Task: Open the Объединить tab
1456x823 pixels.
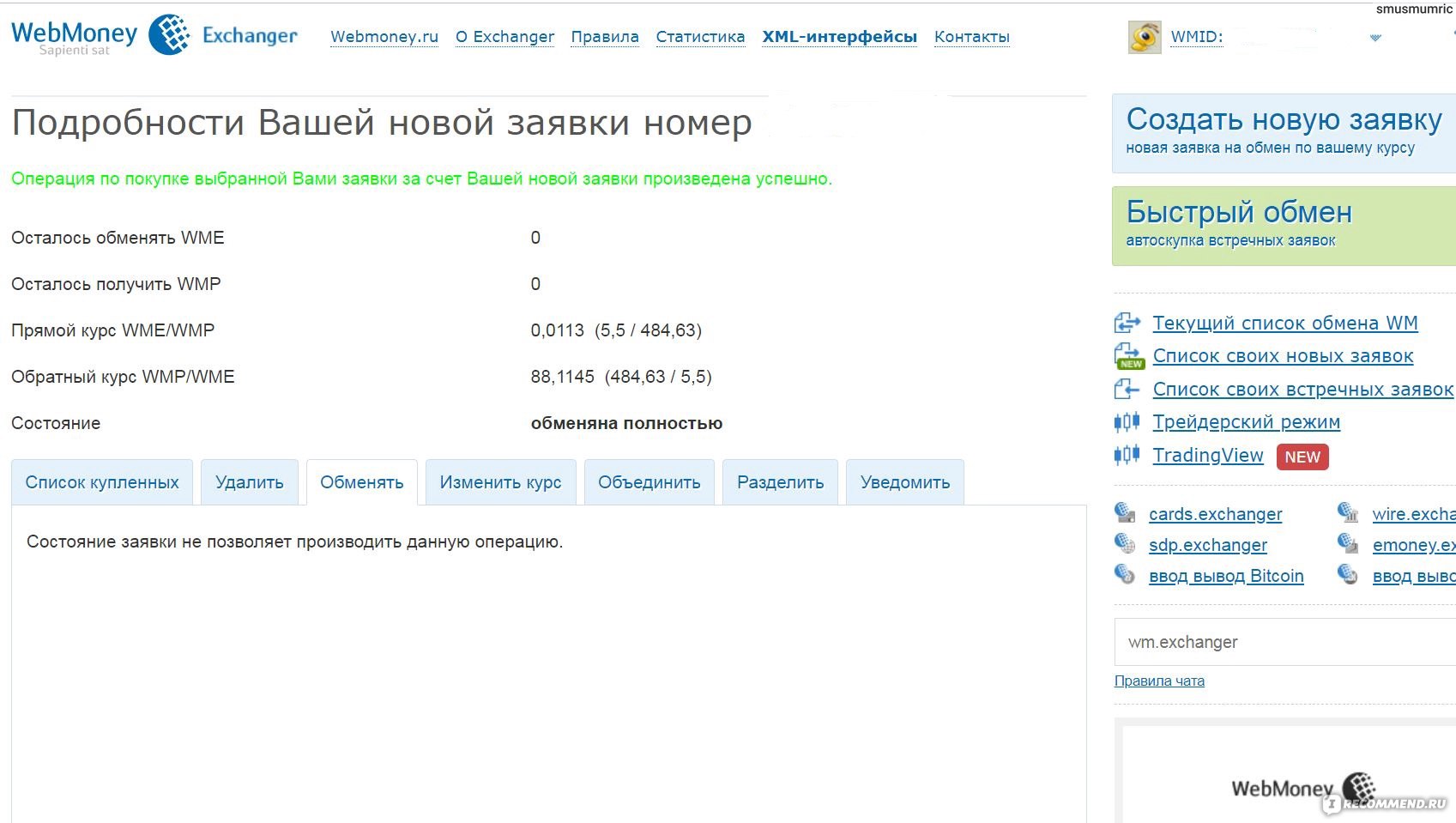Action: click(649, 482)
